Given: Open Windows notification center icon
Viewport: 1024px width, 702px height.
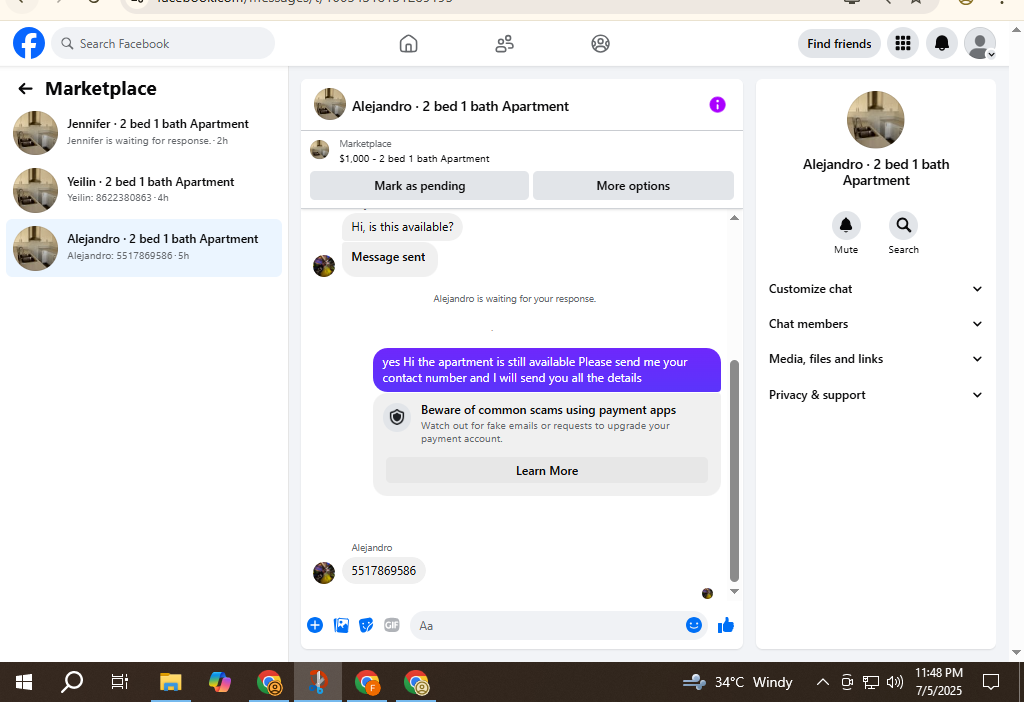Looking at the screenshot, I should (991, 682).
